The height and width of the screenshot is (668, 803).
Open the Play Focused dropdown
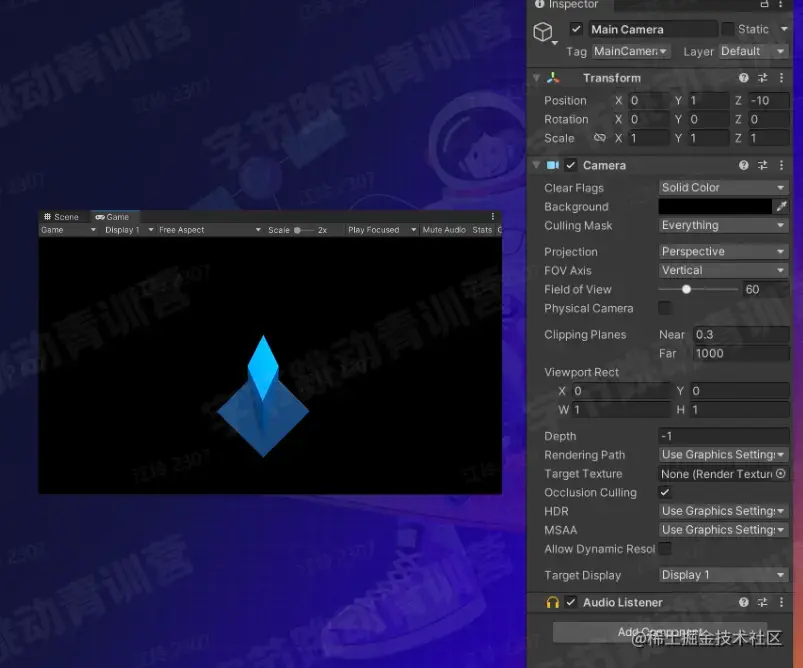382,230
